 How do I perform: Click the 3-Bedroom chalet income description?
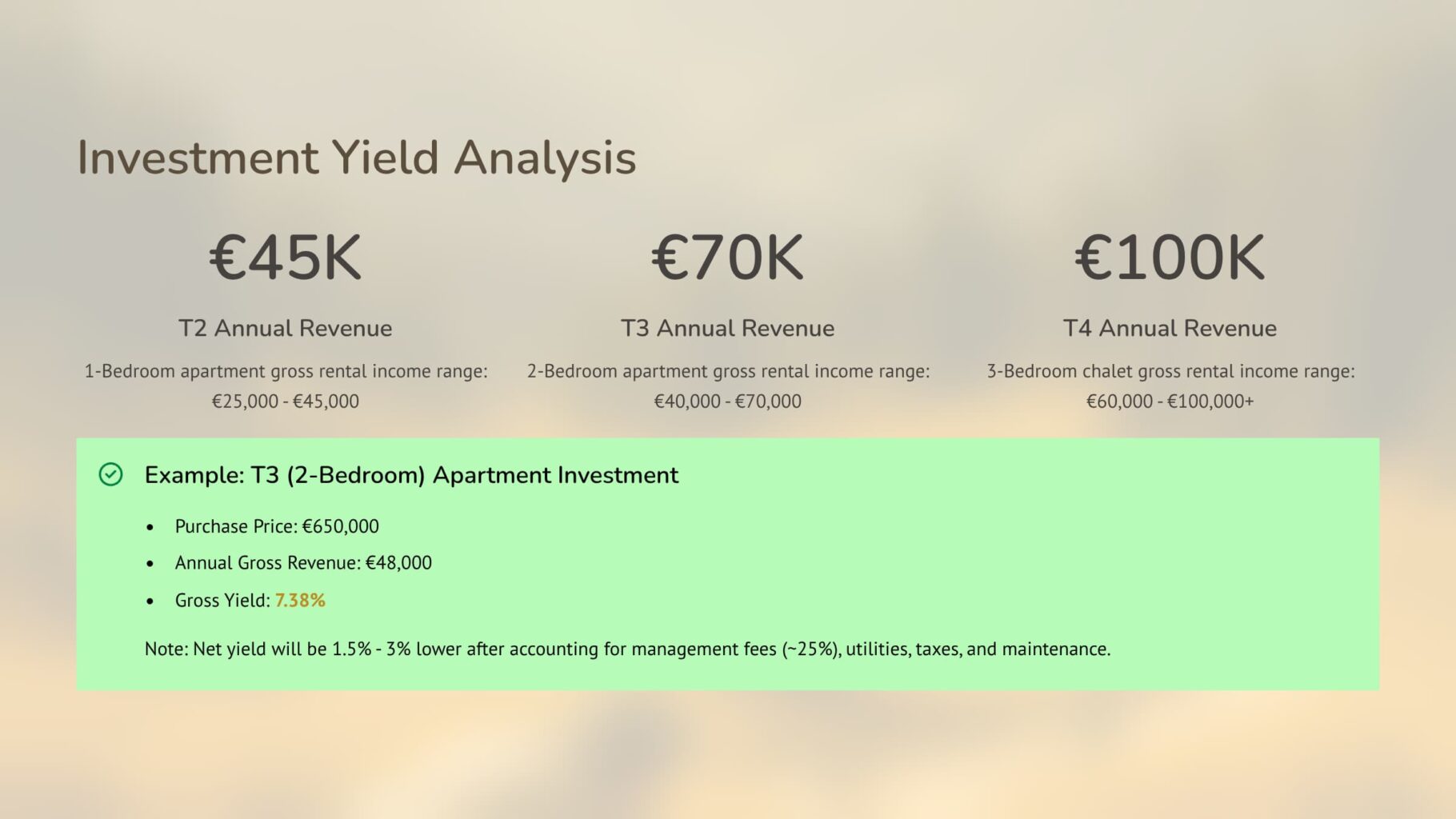tap(1170, 371)
